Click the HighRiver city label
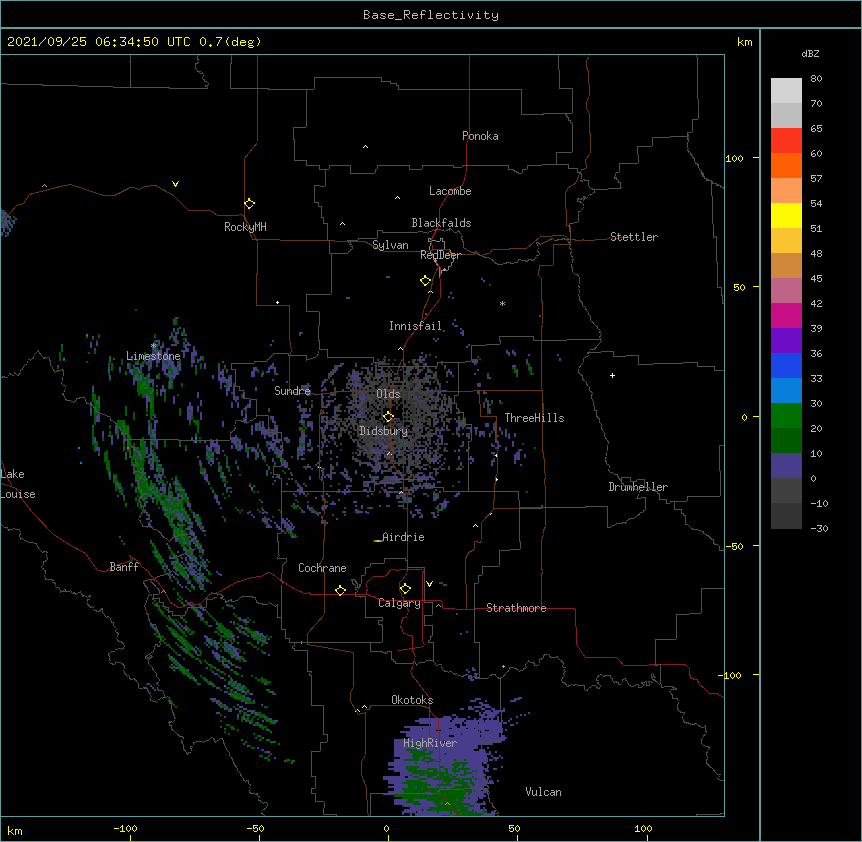Viewport: 862px width, 842px height. coord(430,743)
